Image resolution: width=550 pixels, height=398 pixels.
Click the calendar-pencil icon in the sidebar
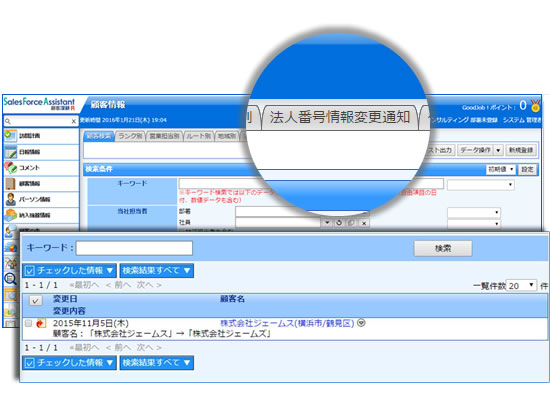pyautogui.click(x=11, y=151)
